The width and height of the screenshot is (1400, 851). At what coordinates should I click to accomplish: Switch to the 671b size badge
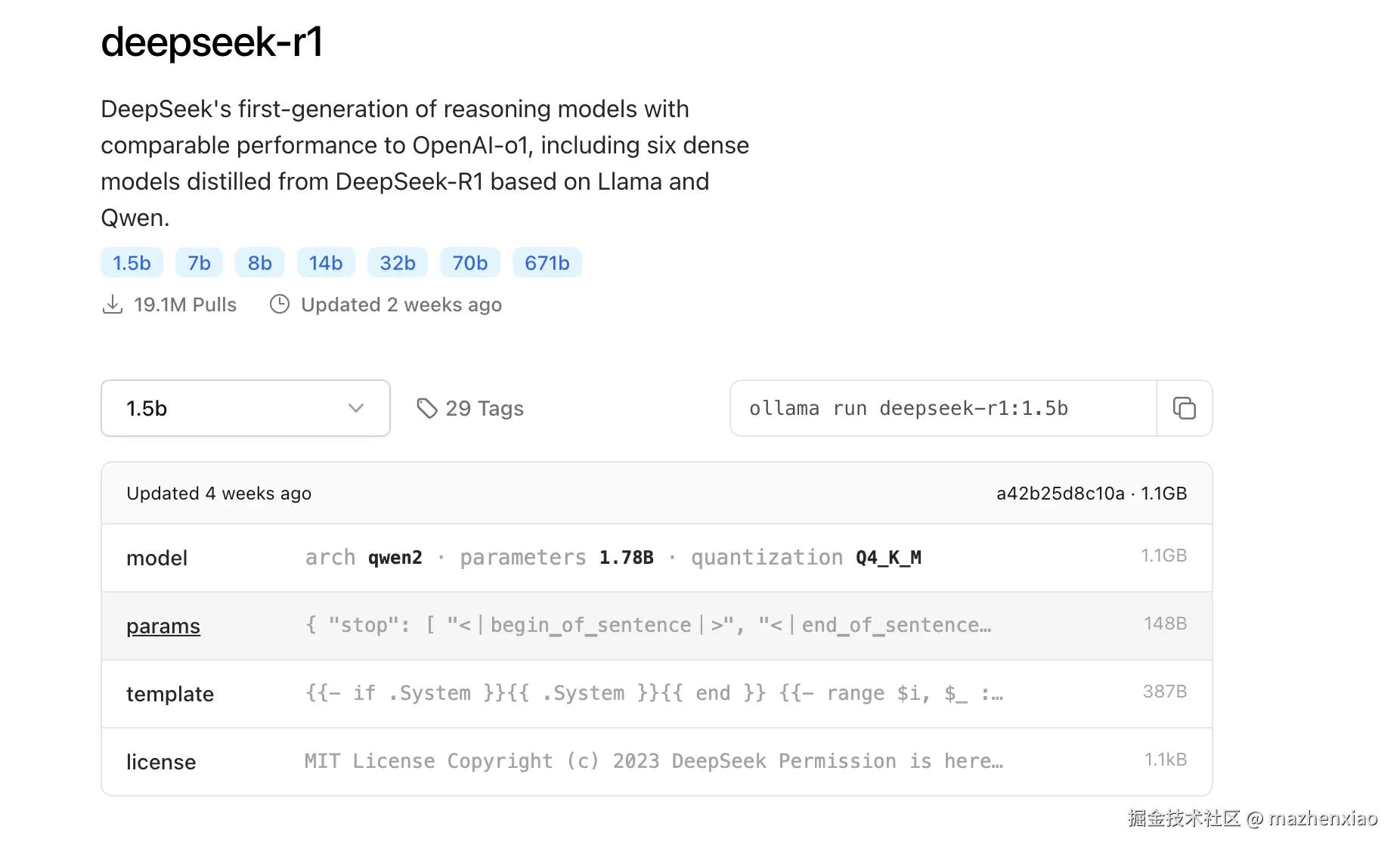click(547, 263)
